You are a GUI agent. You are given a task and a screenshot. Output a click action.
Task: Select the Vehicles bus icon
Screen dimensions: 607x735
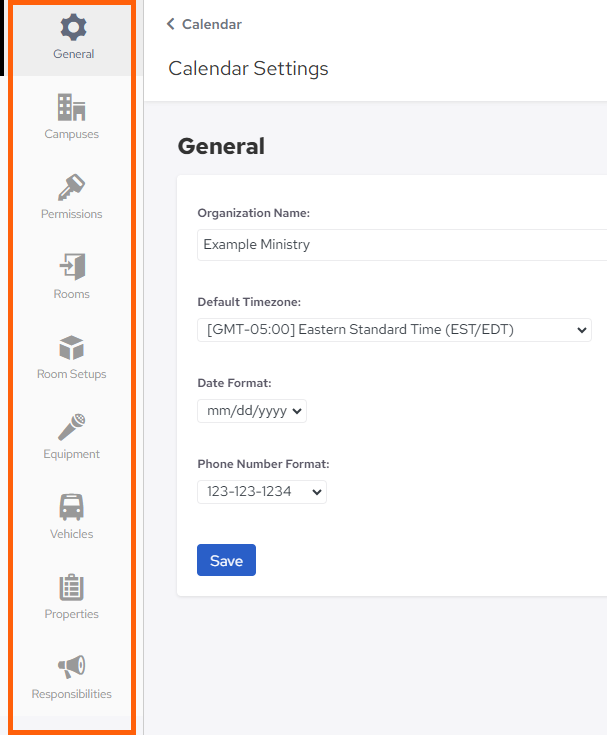click(71, 507)
